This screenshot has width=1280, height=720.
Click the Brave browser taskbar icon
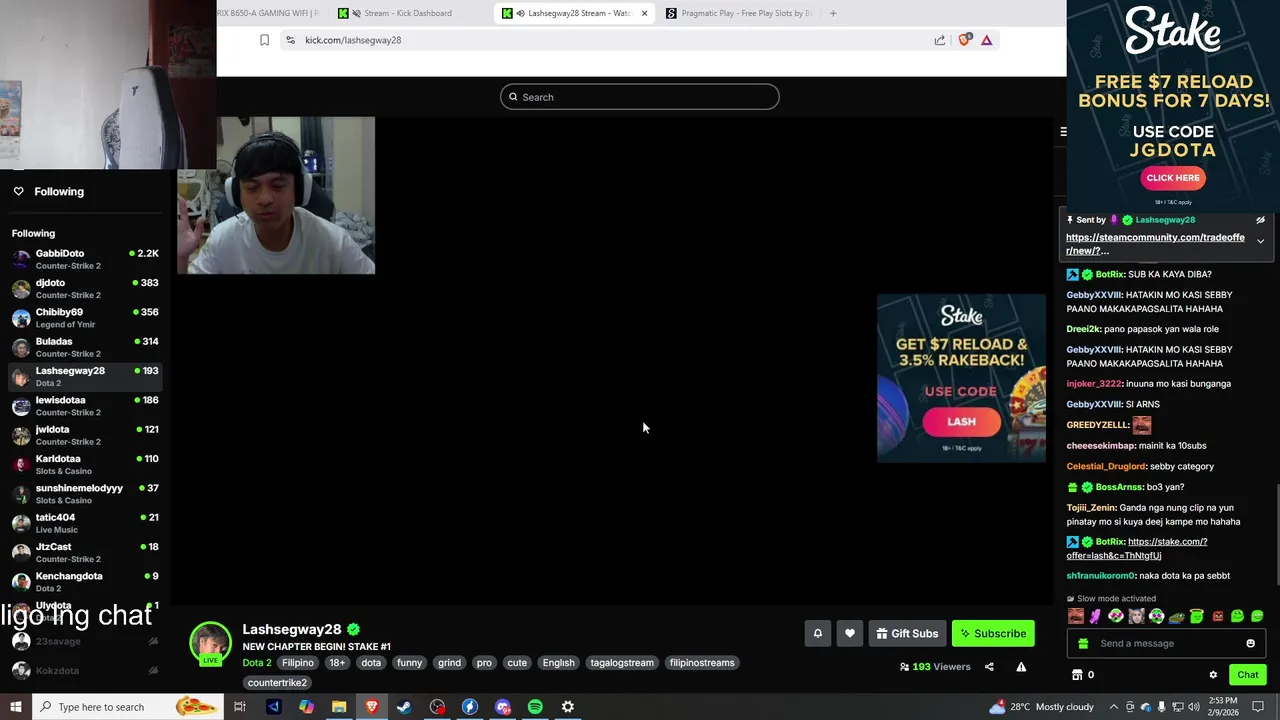coord(372,707)
